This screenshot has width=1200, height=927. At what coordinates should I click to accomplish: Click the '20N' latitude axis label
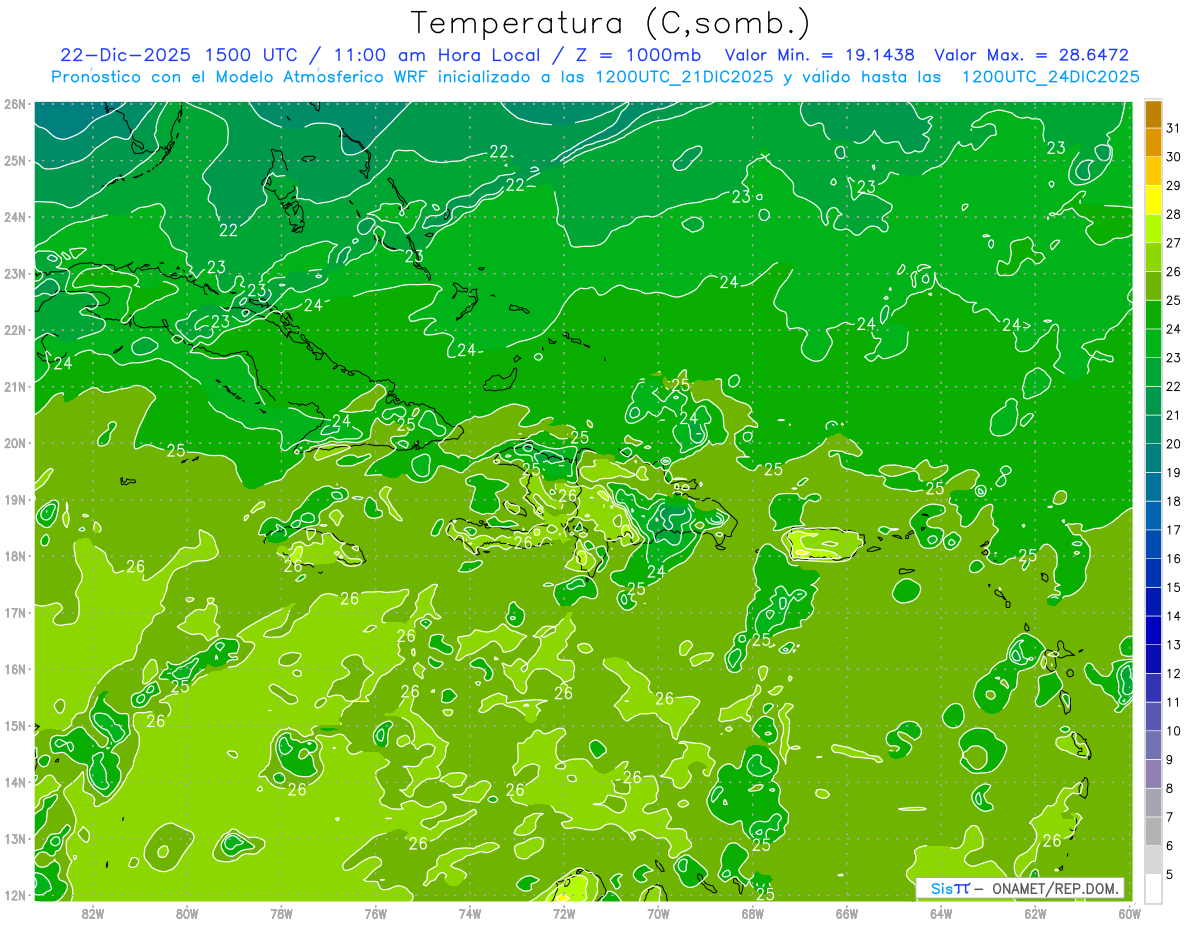pyautogui.click(x=15, y=443)
